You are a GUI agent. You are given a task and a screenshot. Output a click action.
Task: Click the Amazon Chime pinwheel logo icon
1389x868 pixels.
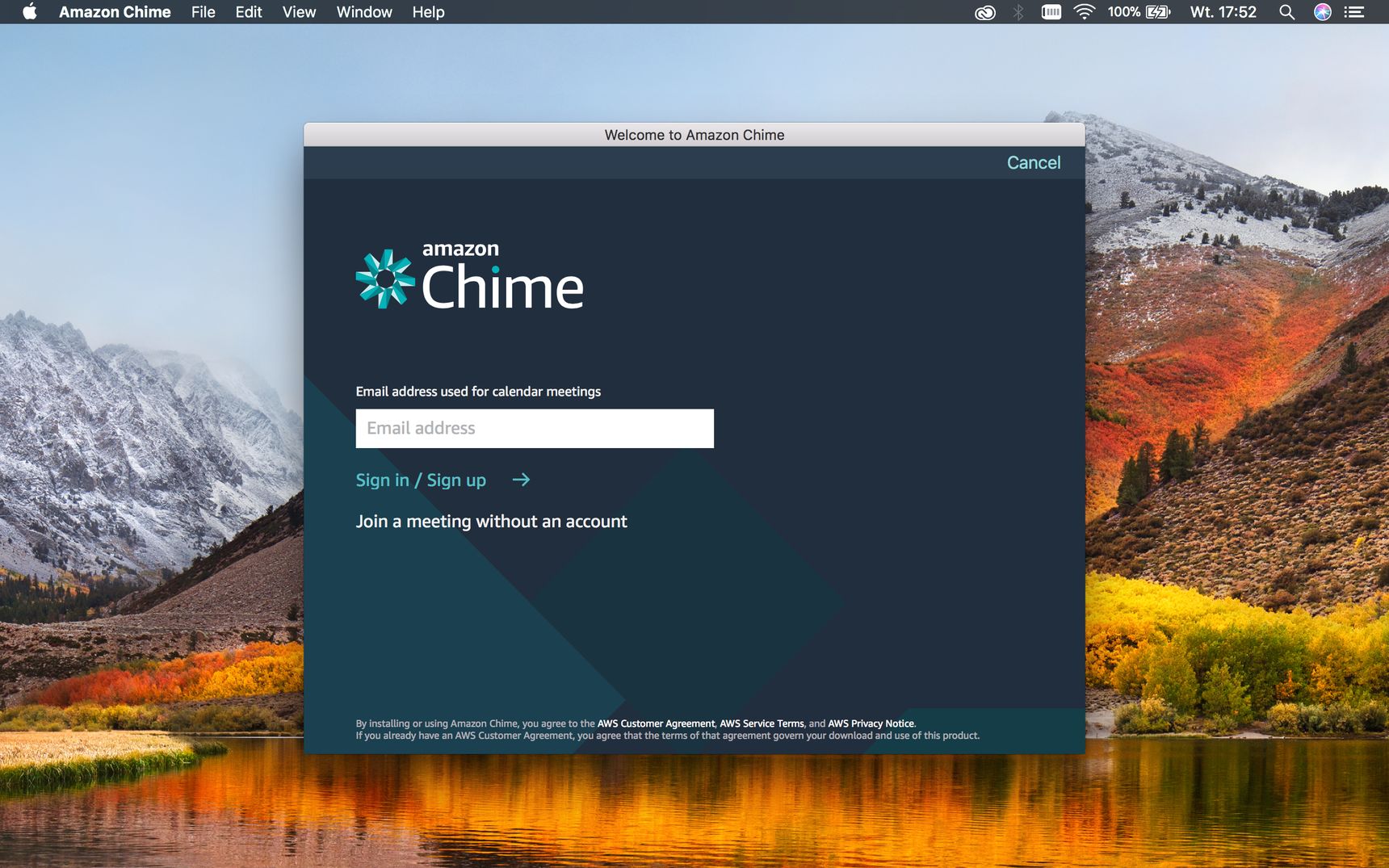coord(385,279)
